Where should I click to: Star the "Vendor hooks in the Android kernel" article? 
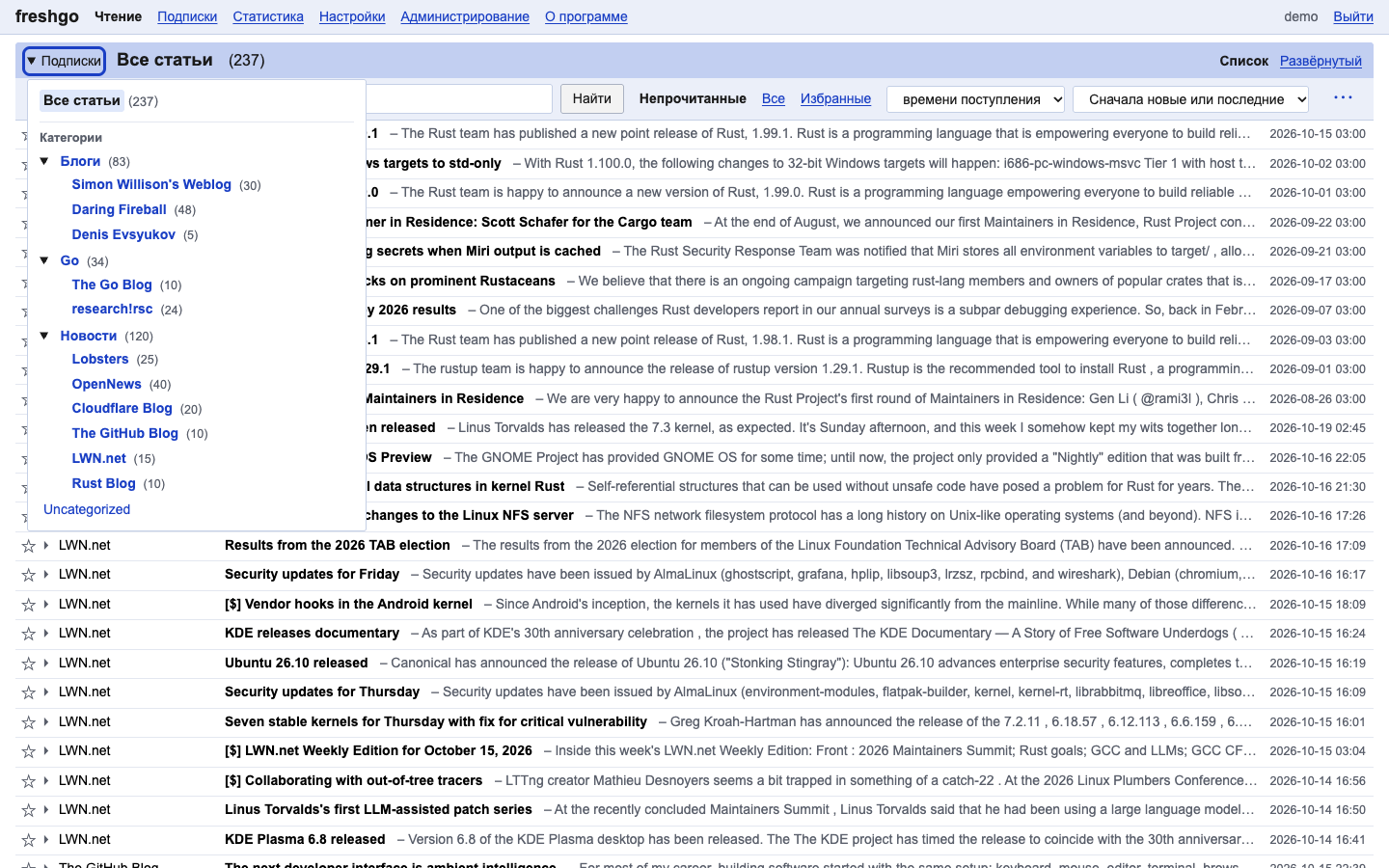point(29,605)
